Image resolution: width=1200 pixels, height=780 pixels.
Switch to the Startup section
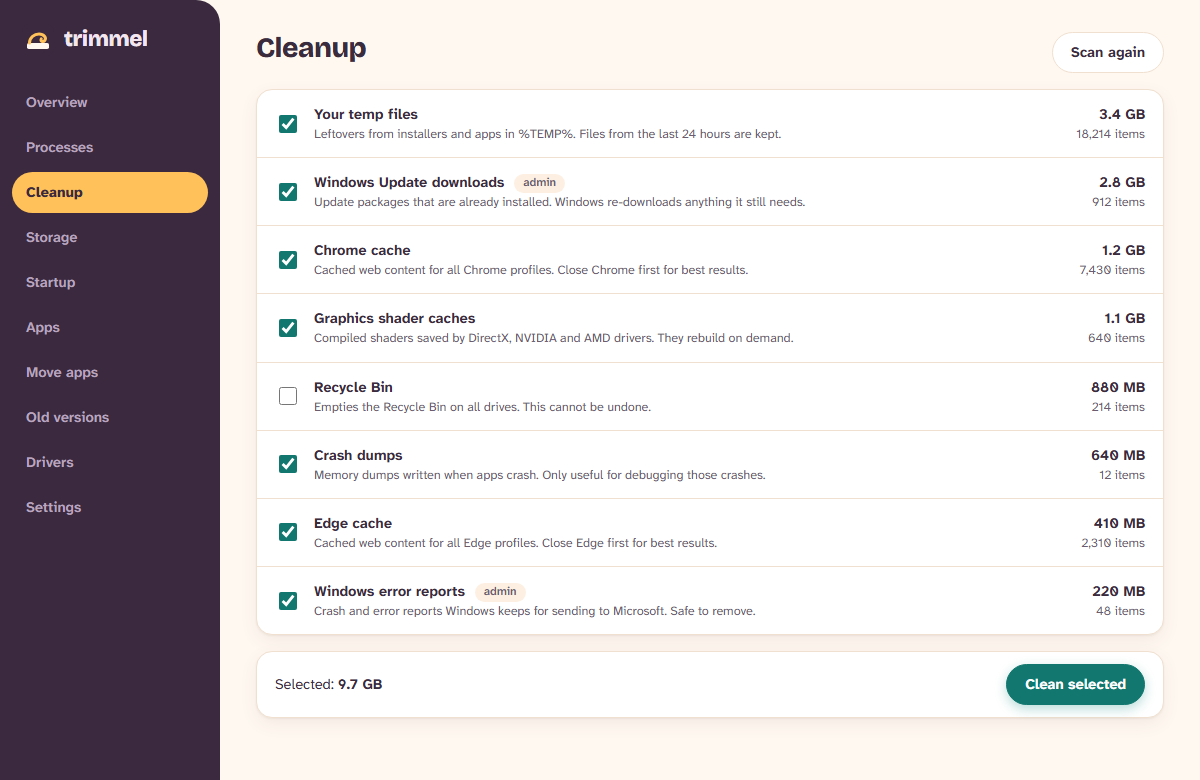(110, 282)
